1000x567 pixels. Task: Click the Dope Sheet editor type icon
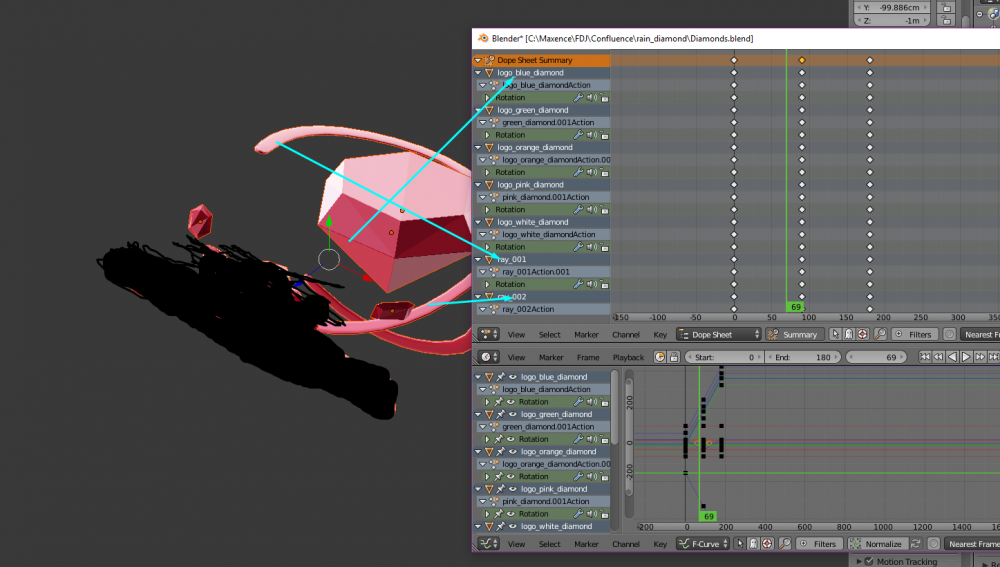[489, 334]
